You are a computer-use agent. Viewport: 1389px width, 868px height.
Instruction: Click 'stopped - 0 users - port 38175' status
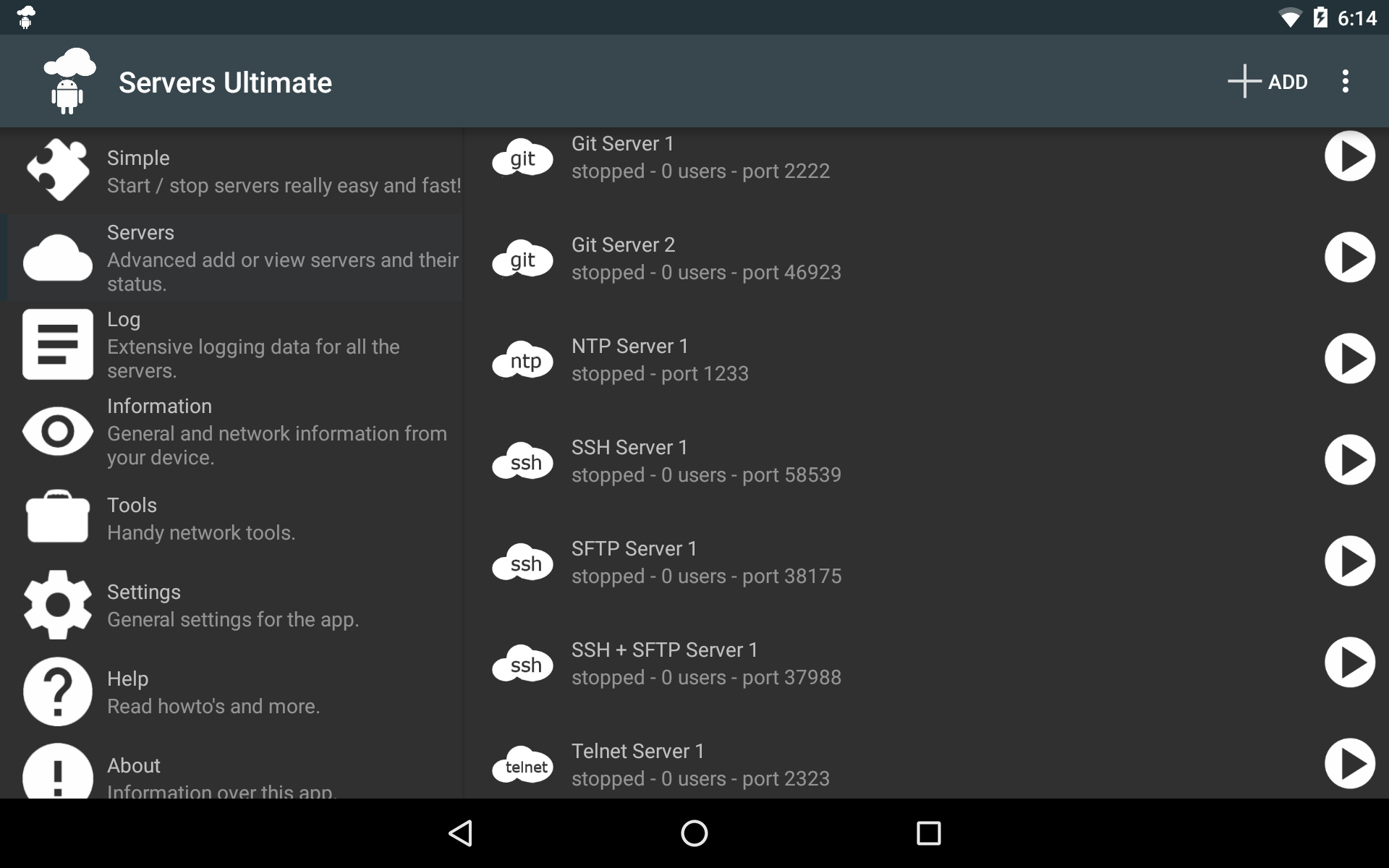click(x=706, y=576)
